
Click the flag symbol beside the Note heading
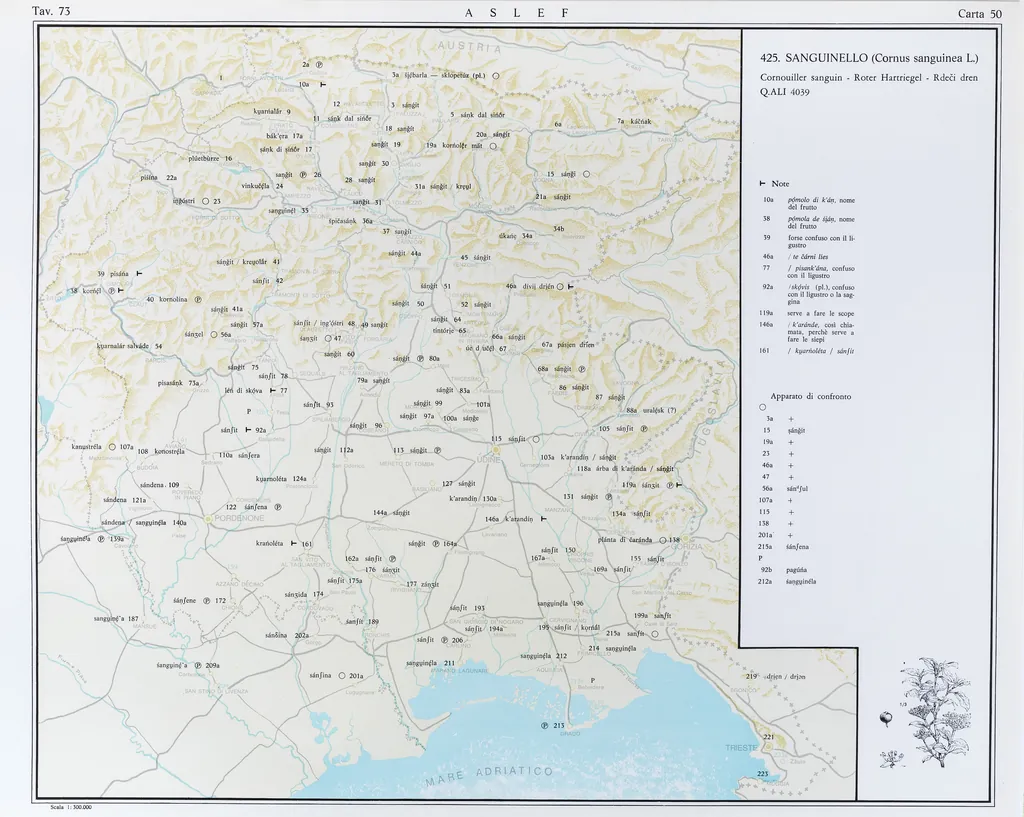click(x=763, y=184)
